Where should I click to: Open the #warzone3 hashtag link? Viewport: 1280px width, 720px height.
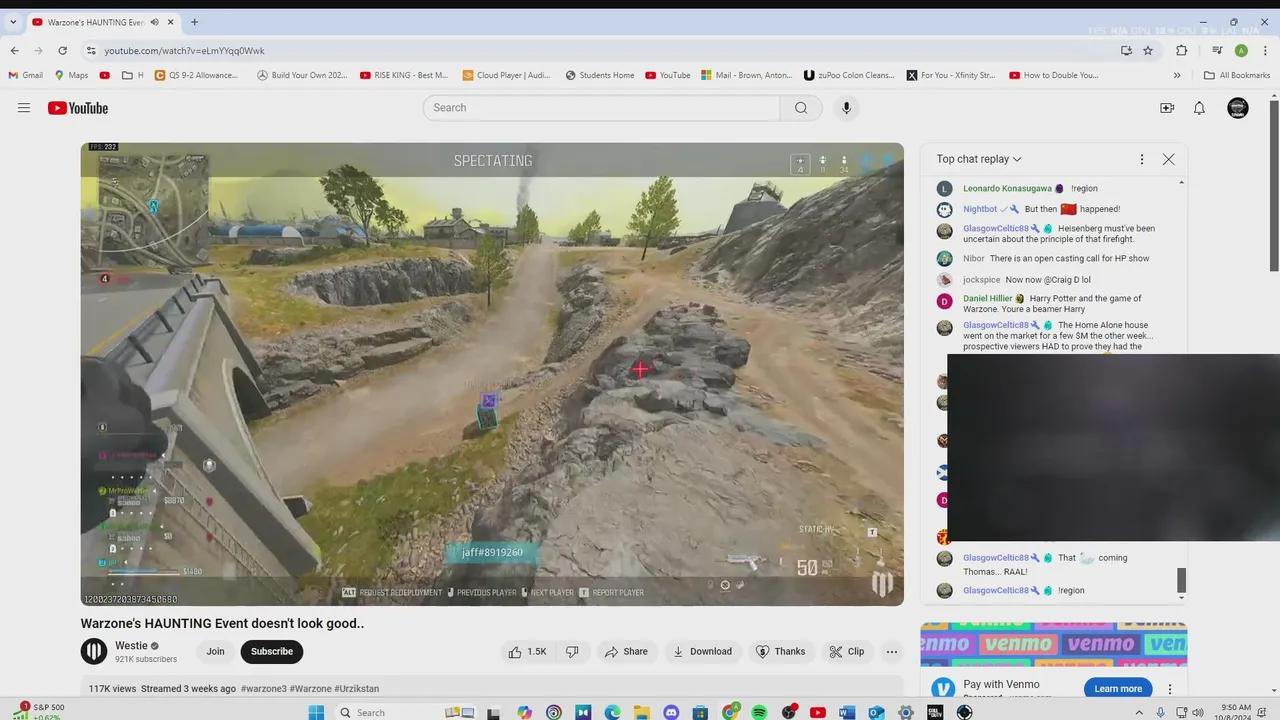tap(264, 689)
